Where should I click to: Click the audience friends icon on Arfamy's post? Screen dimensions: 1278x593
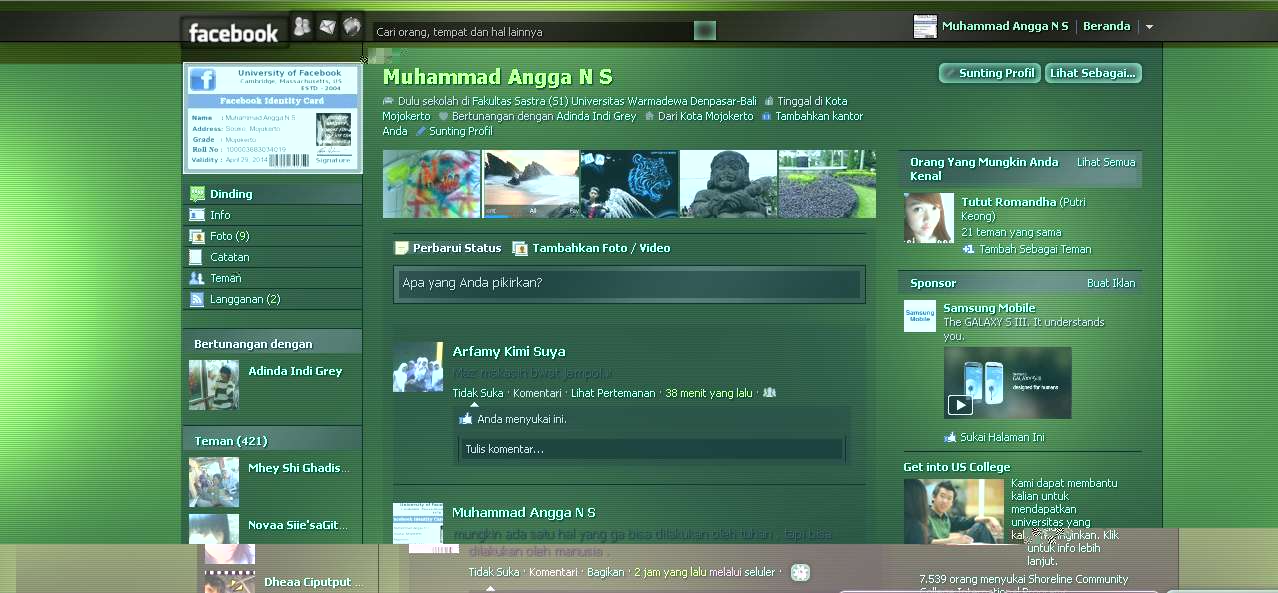[x=769, y=393]
